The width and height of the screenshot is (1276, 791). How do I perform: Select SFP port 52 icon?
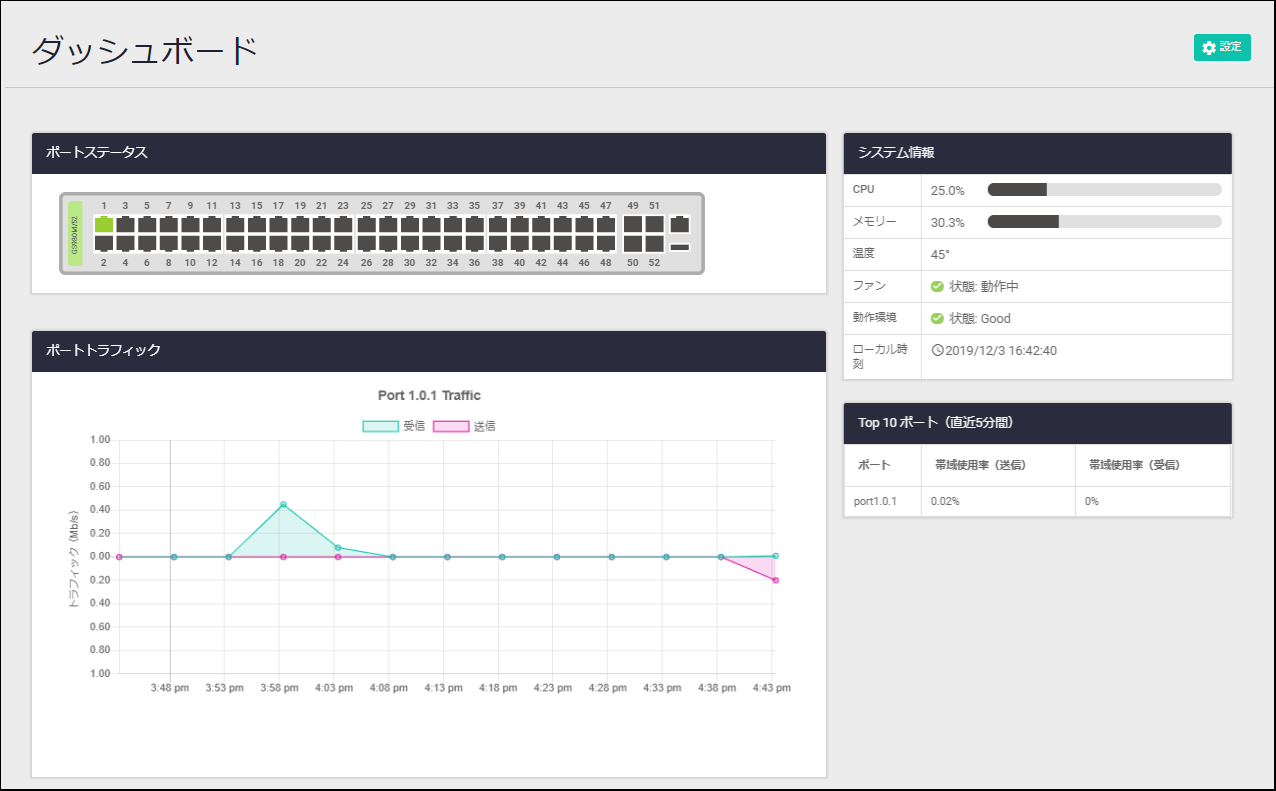click(x=655, y=243)
